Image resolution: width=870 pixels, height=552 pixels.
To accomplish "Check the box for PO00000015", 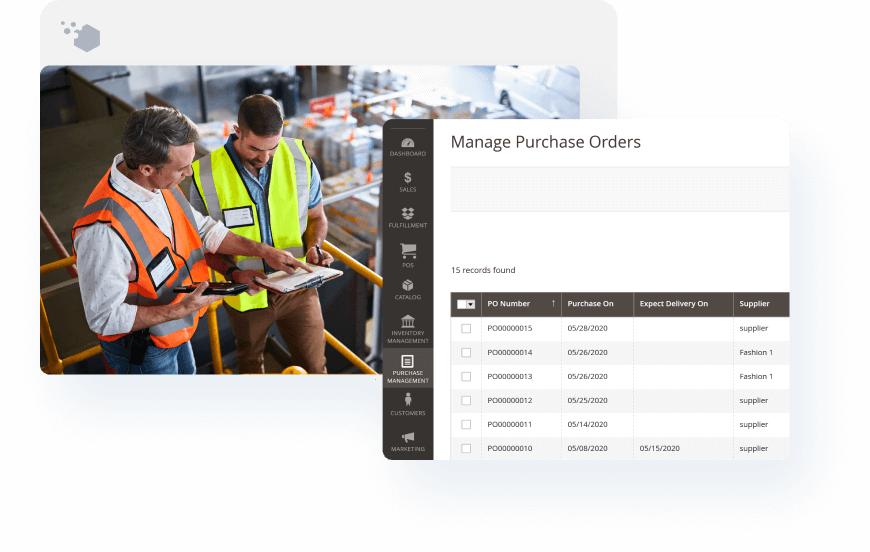I will coord(466,328).
